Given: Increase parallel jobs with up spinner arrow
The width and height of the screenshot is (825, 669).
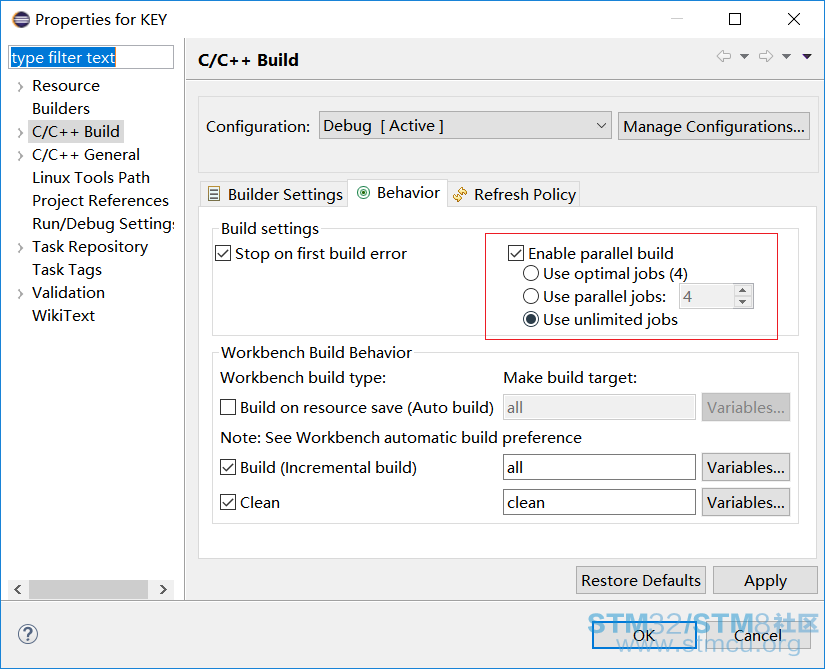Looking at the screenshot, I should tap(742, 290).
